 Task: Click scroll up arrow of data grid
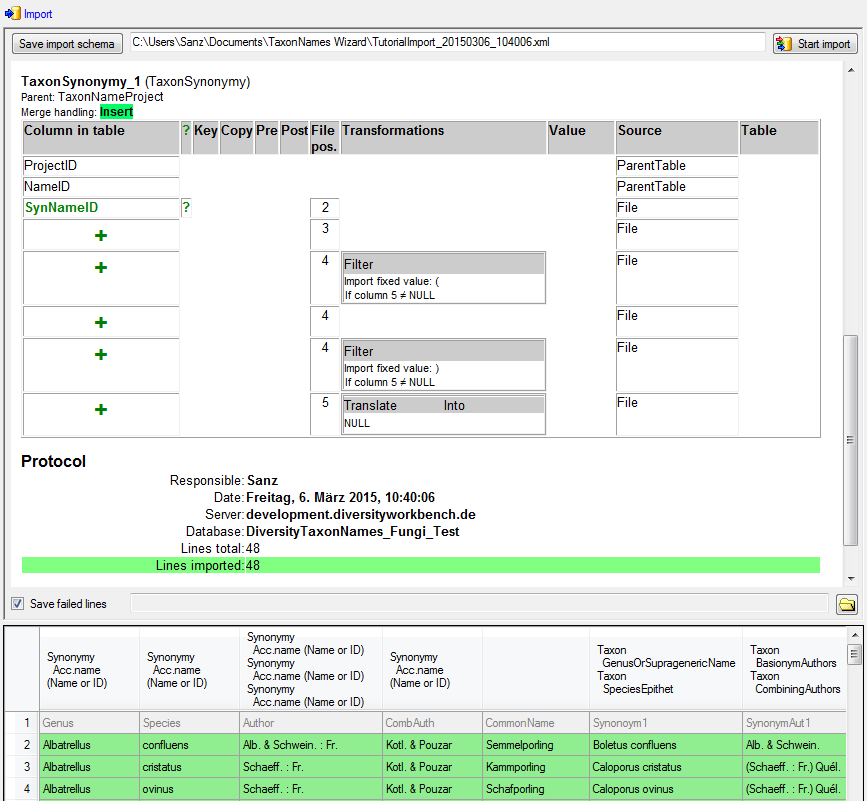pyautogui.click(x=855, y=636)
